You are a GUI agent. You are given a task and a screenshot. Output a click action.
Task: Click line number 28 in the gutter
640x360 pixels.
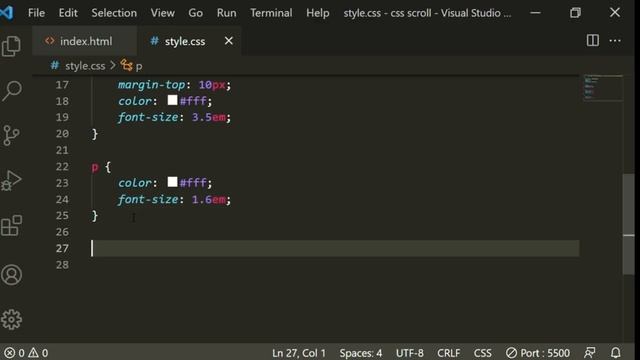coord(62,265)
